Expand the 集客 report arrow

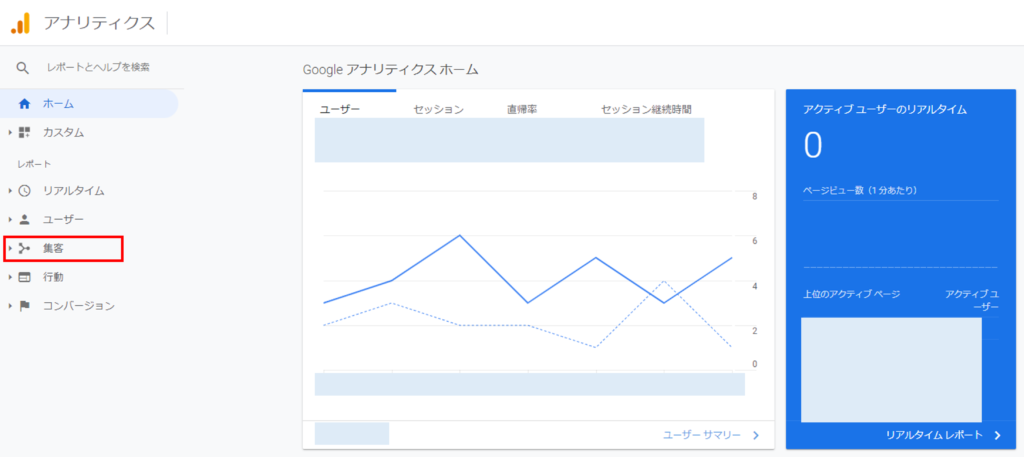click(x=10, y=248)
